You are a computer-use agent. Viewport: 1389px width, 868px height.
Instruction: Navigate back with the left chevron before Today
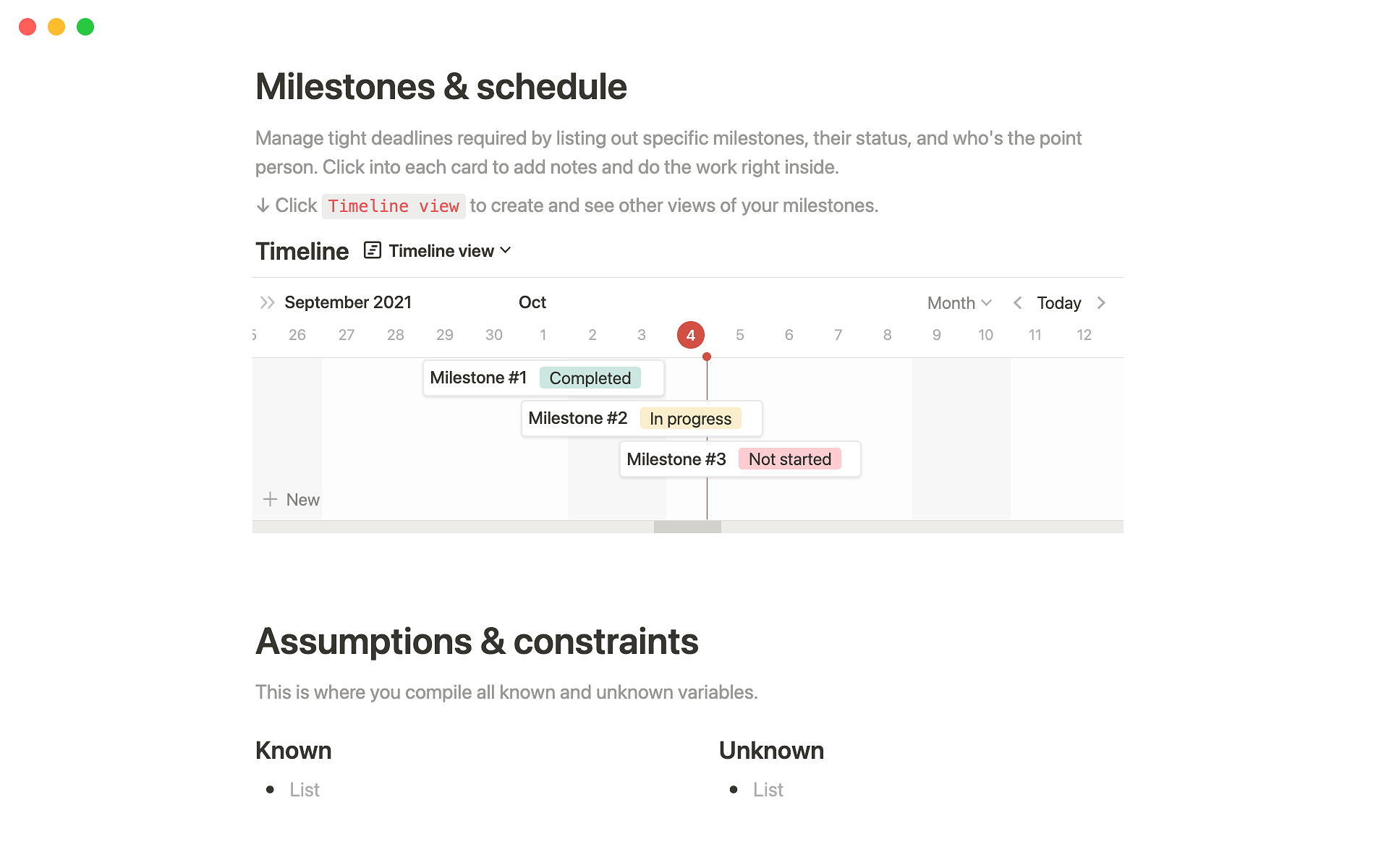1017,302
